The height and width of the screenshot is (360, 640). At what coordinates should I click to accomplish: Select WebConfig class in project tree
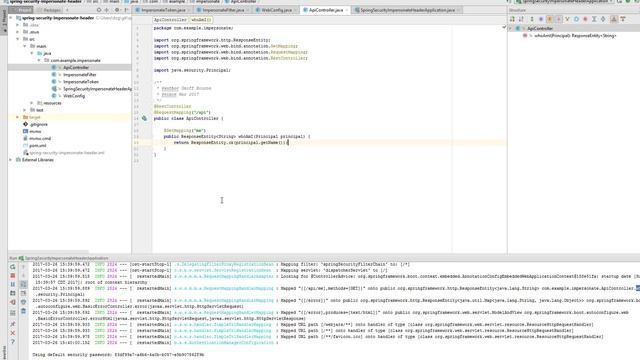[x=74, y=96]
